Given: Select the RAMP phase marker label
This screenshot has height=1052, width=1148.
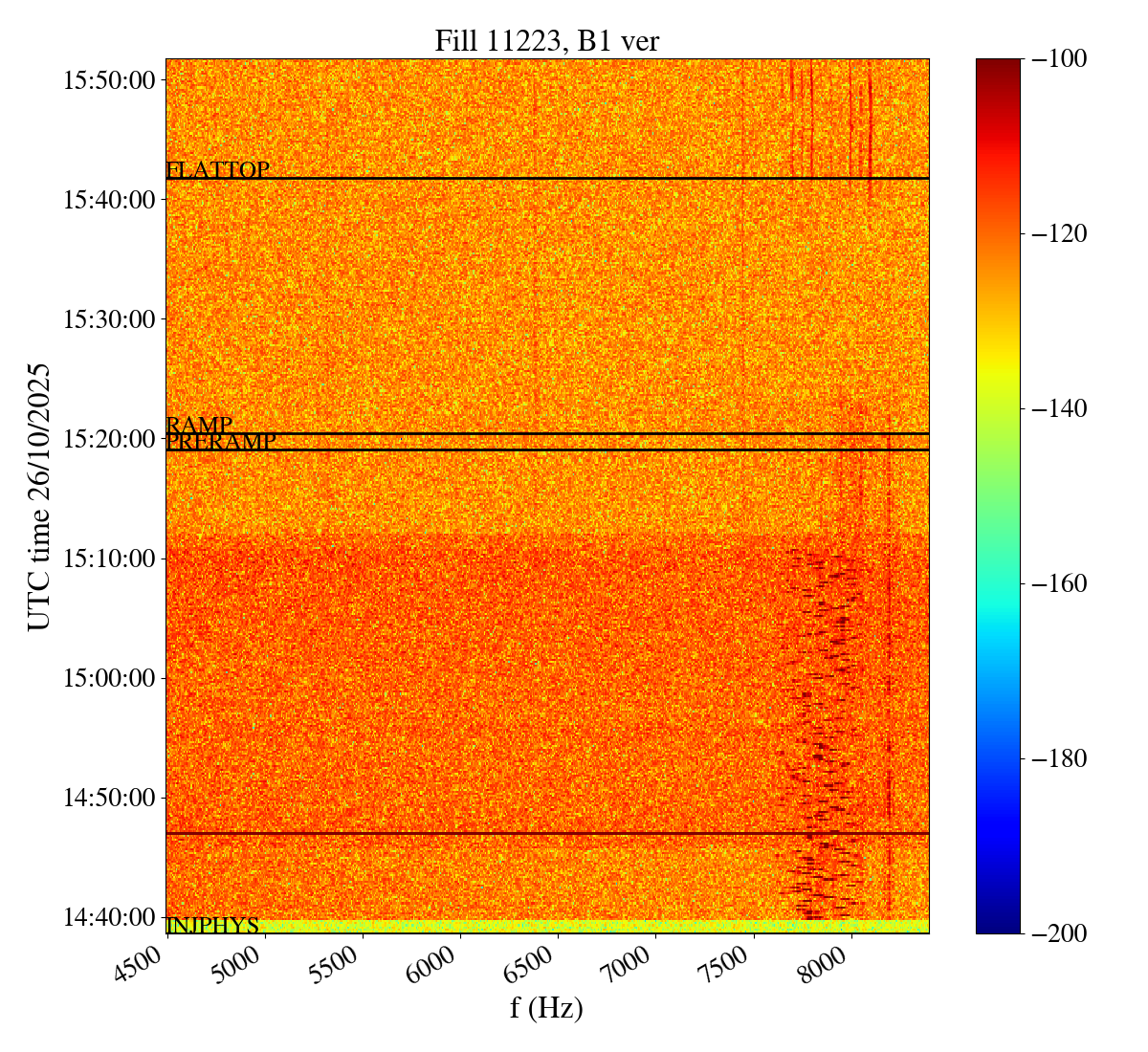Looking at the screenshot, I should [x=199, y=425].
